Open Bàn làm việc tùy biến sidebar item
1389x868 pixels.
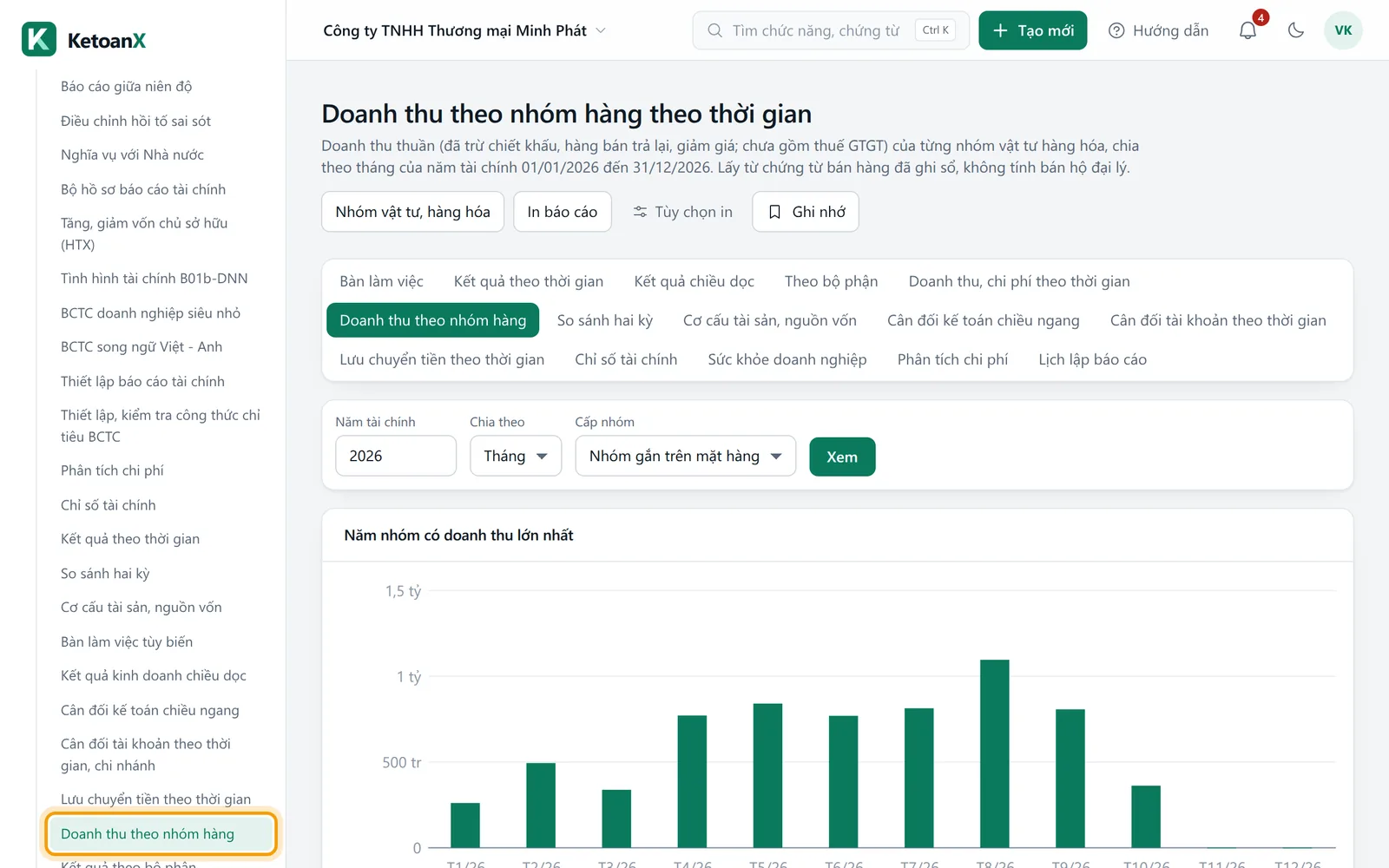click(127, 641)
